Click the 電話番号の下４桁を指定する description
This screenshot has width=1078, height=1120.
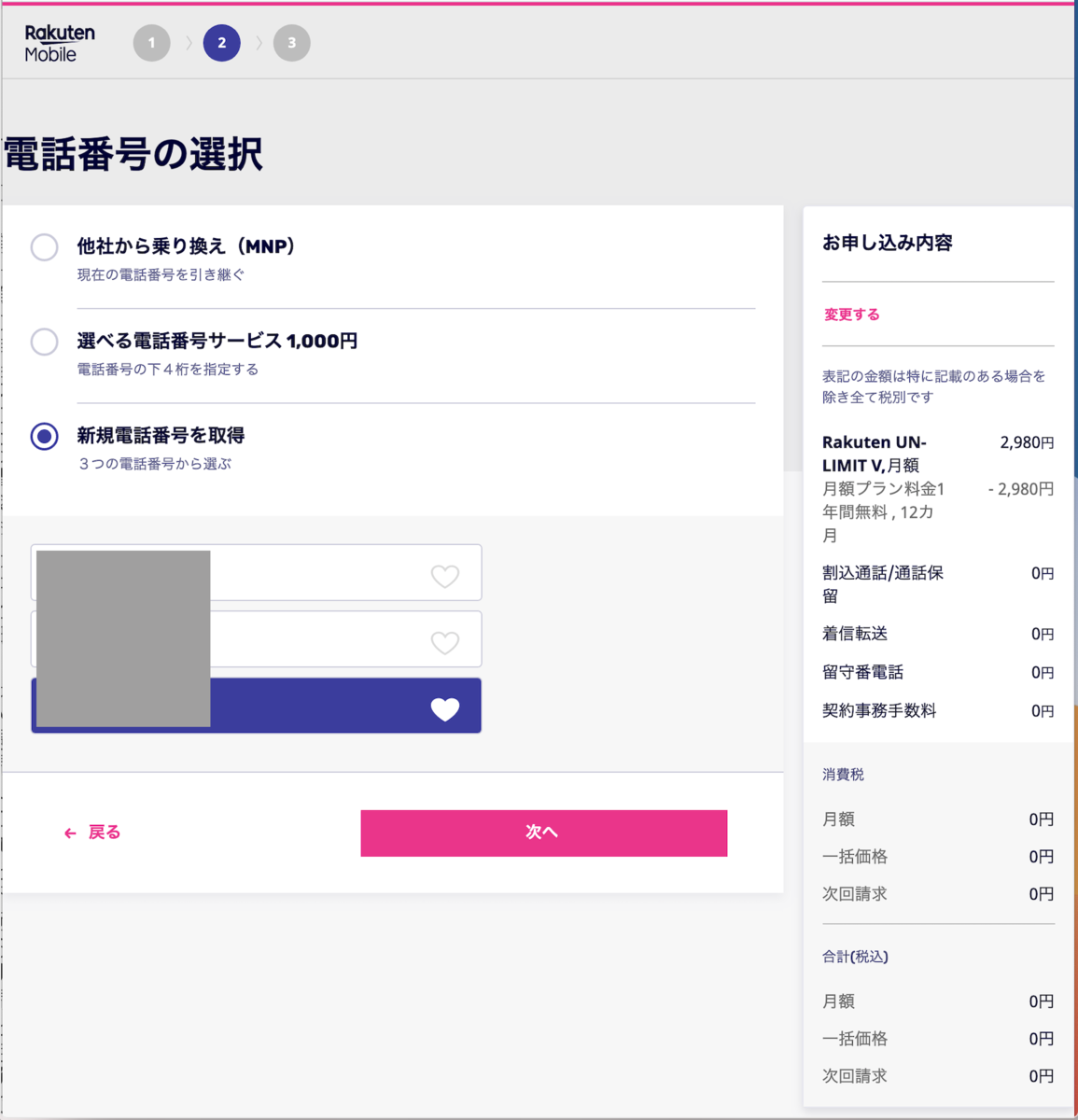click(168, 370)
